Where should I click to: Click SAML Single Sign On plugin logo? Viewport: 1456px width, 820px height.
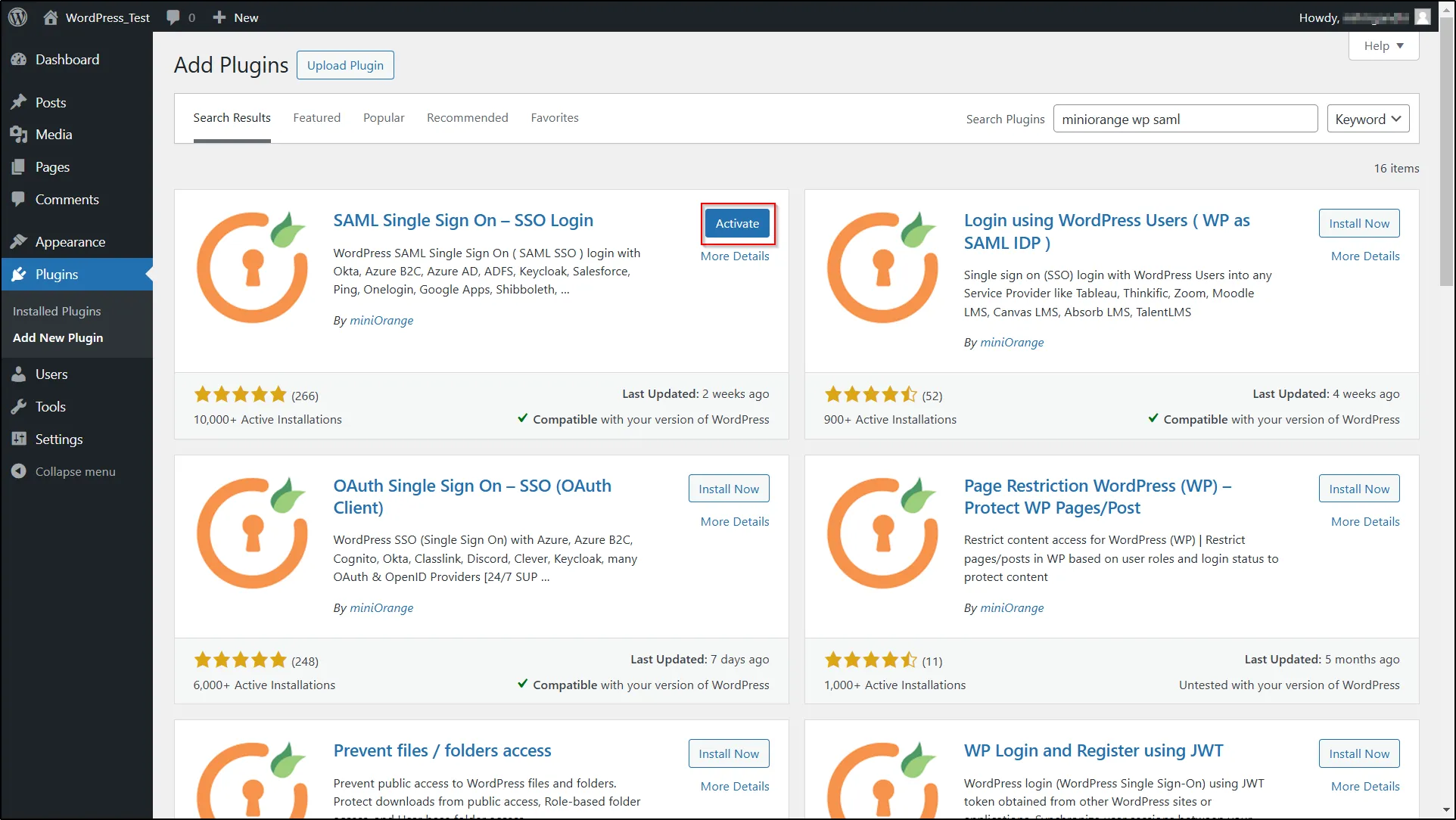click(252, 268)
